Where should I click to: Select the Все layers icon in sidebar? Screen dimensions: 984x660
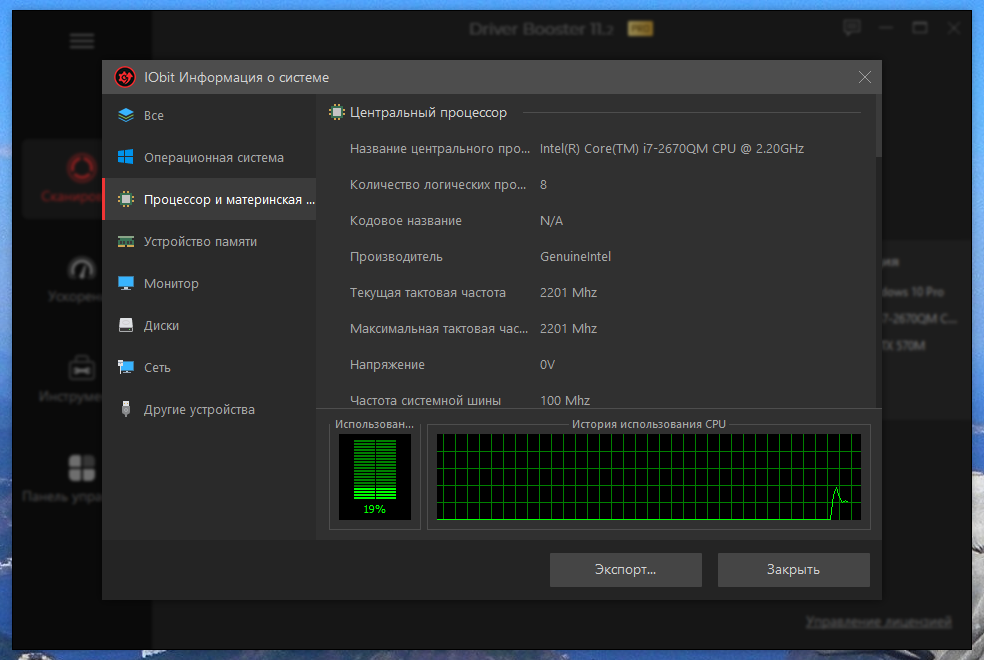126,115
